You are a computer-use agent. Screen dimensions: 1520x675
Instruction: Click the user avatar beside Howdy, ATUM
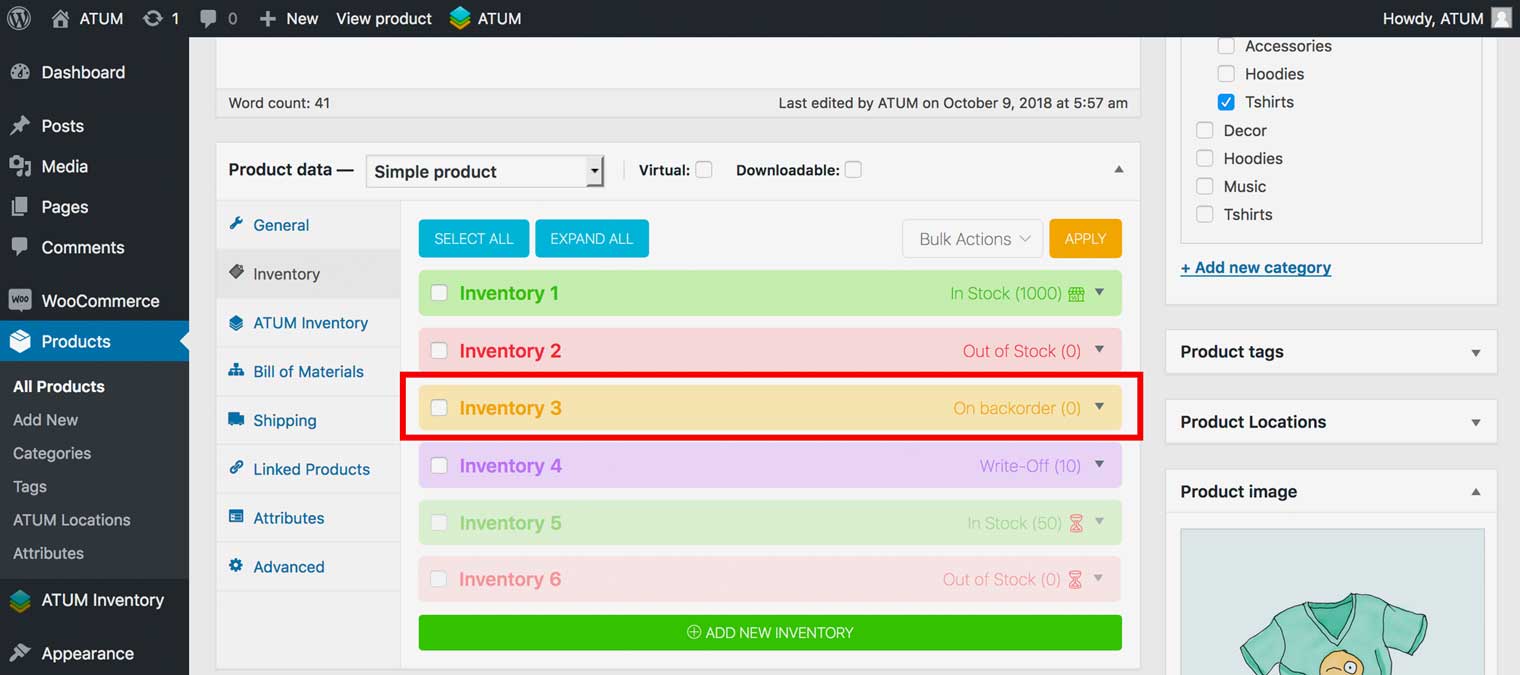[1501, 18]
